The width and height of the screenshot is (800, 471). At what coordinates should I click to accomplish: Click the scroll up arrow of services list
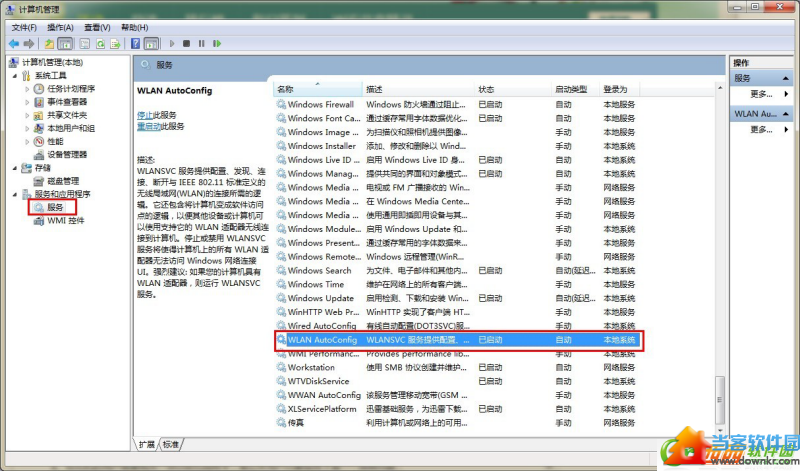tap(720, 88)
